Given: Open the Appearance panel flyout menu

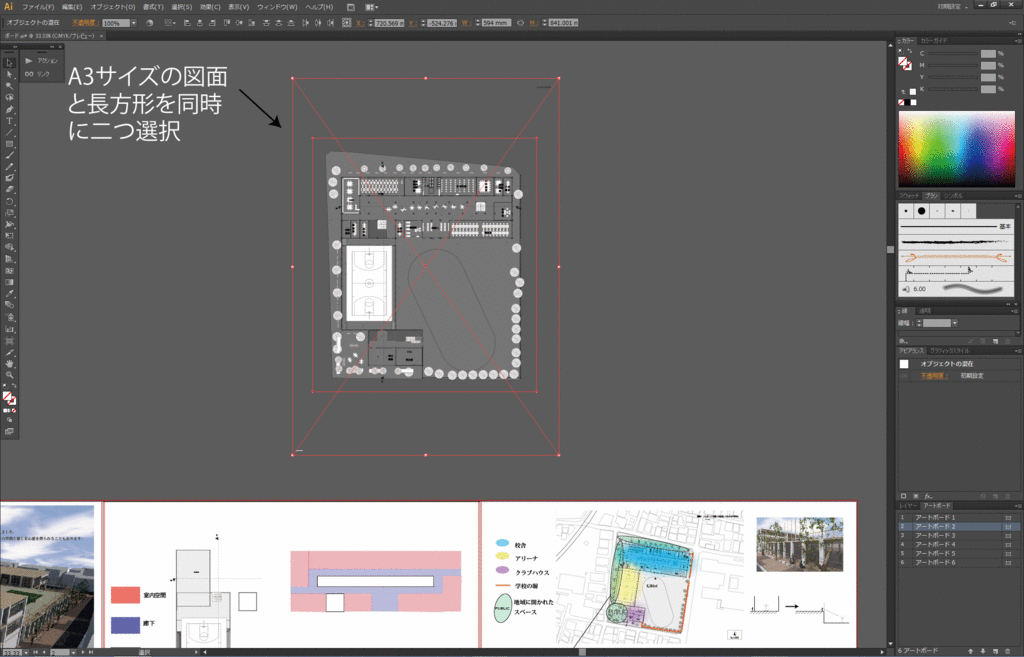Looking at the screenshot, I should (x=1018, y=350).
